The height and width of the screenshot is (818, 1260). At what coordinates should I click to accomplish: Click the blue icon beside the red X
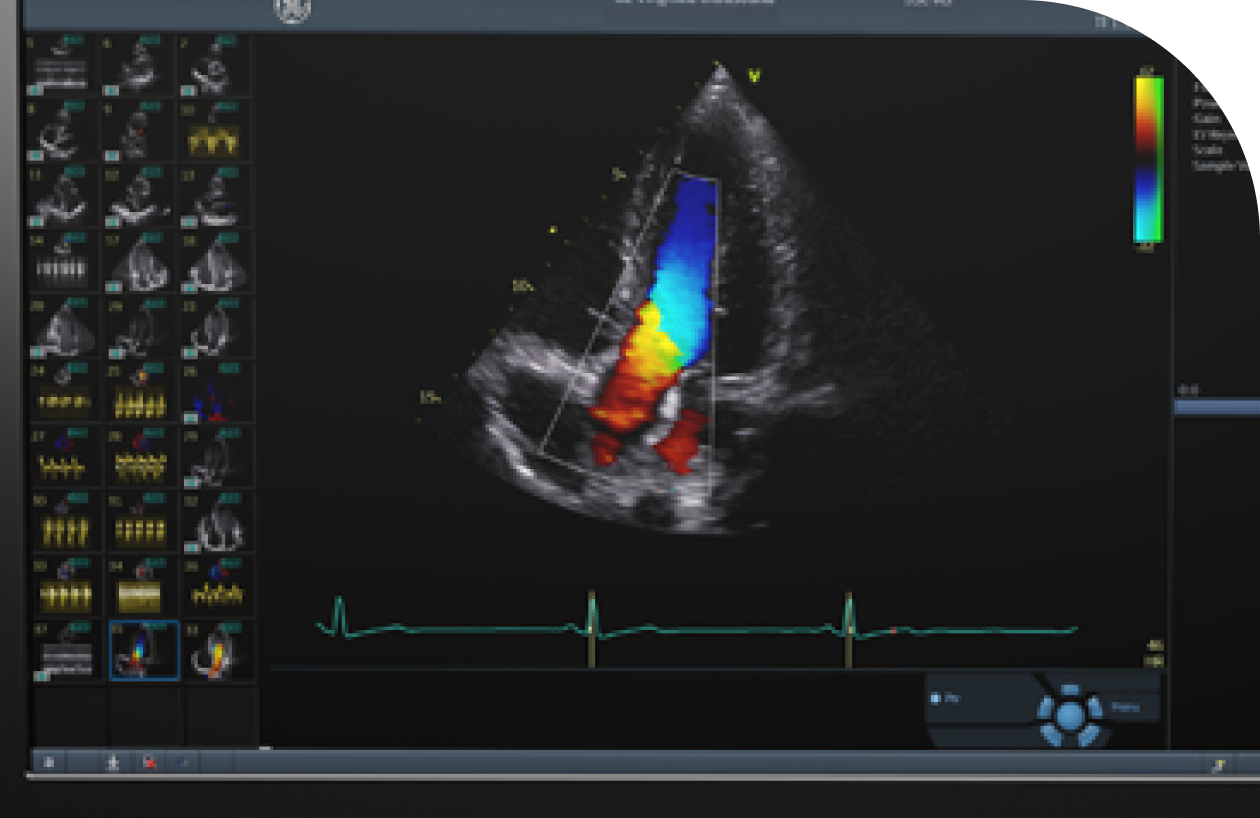[183, 763]
